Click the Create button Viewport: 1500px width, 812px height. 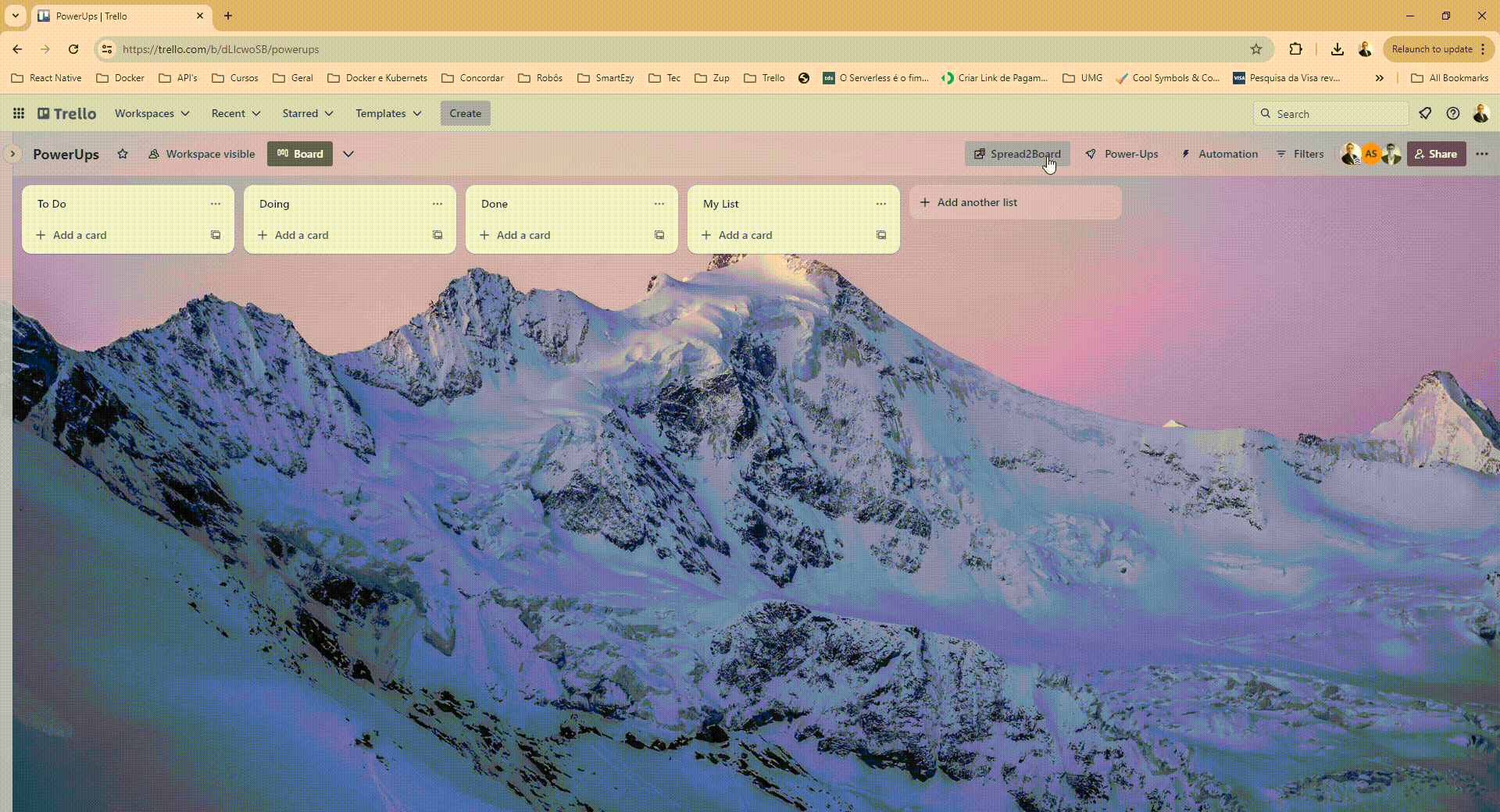pyautogui.click(x=465, y=113)
